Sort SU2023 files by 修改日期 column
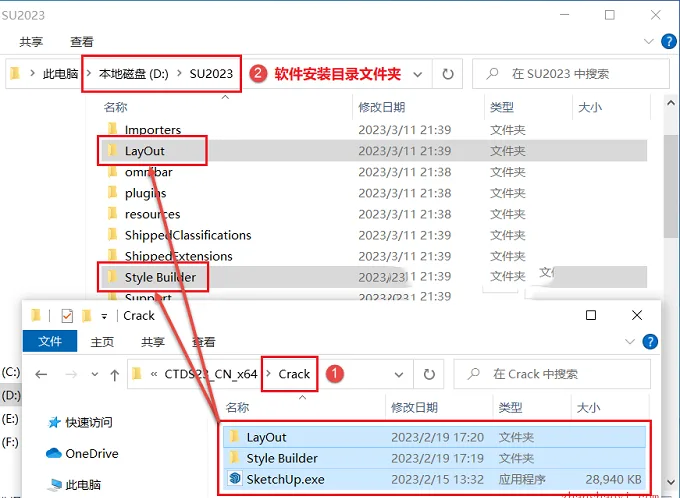 [382, 107]
